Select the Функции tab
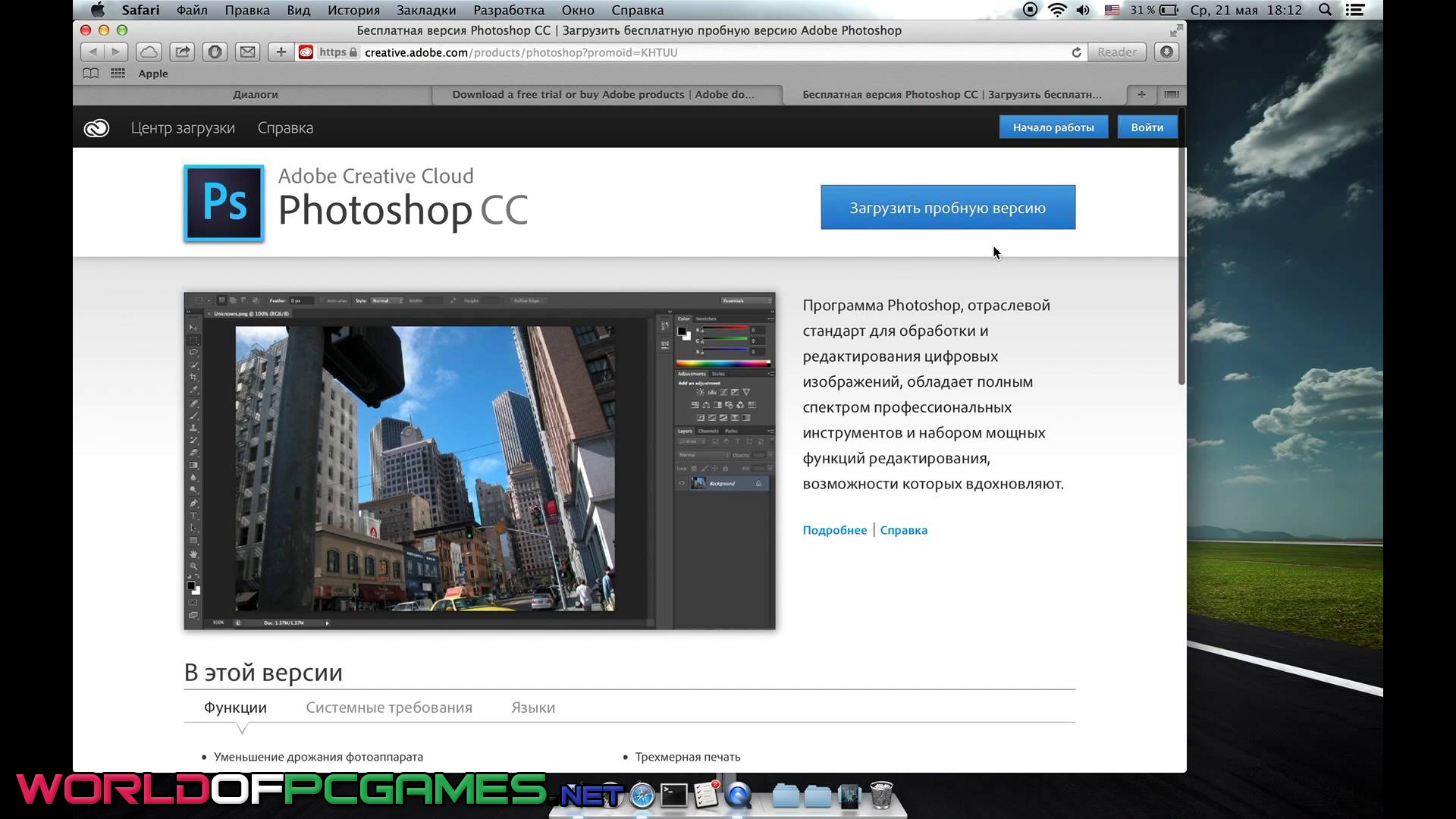 coord(235,708)
